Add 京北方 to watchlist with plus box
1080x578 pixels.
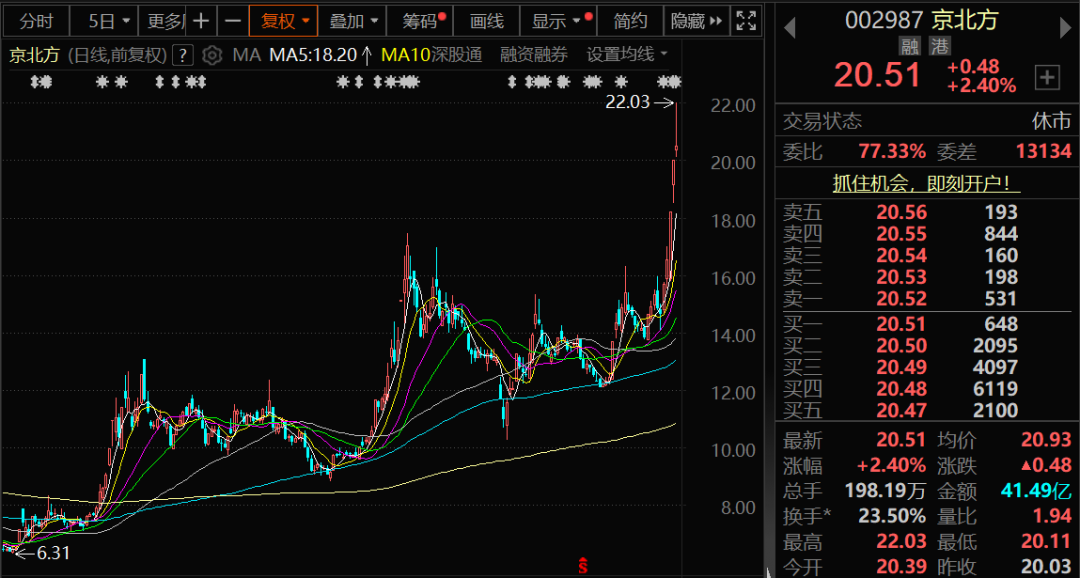point(1047,77)
